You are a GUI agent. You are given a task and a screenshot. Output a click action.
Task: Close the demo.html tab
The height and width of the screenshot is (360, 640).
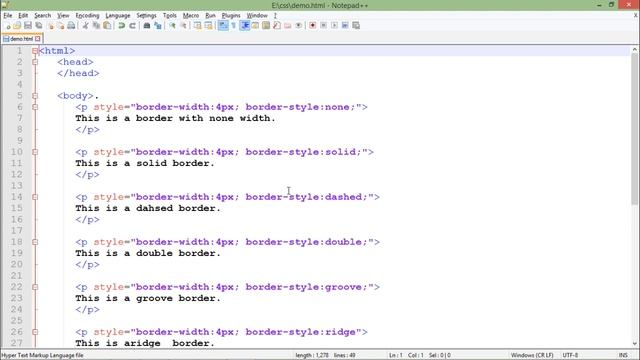[38, 39]
